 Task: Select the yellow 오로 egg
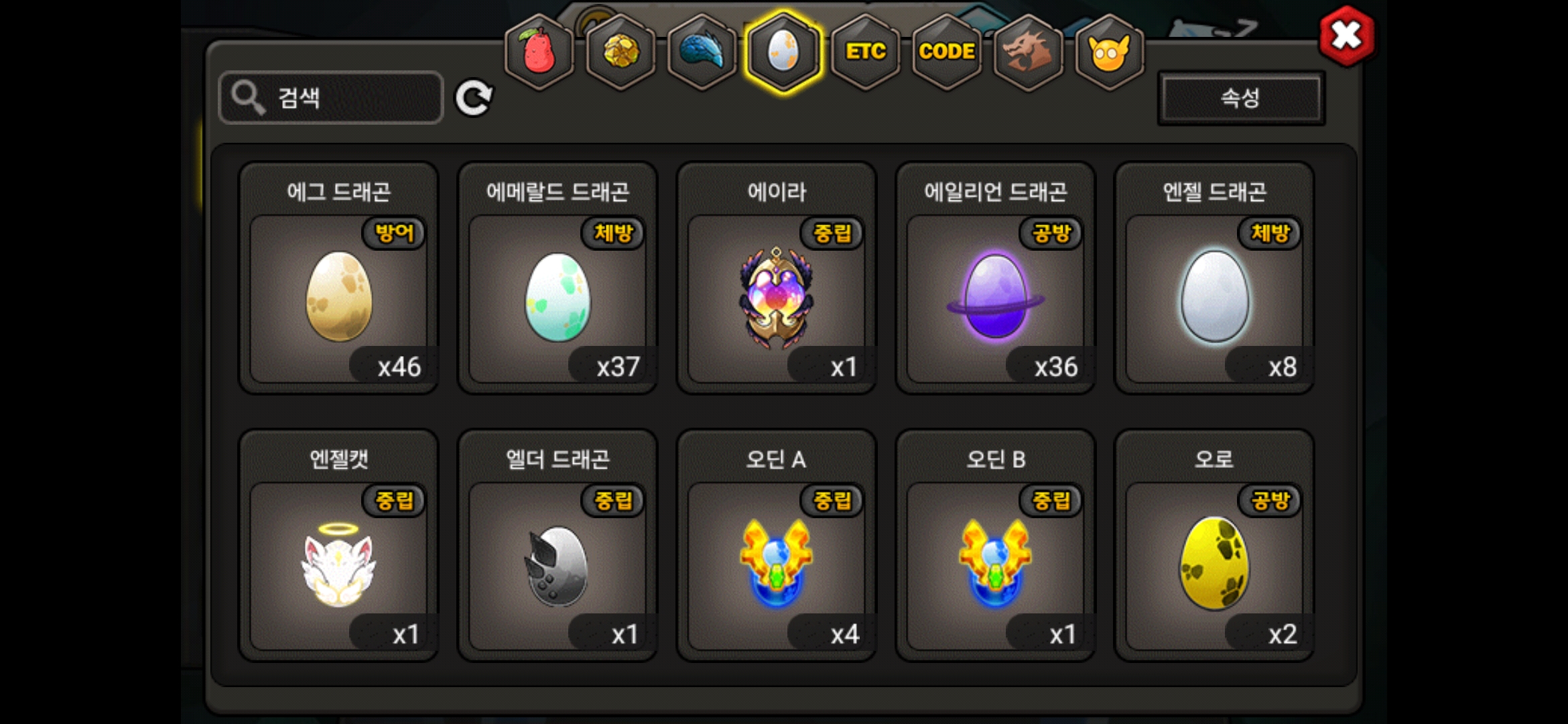tap(1214, 546)
